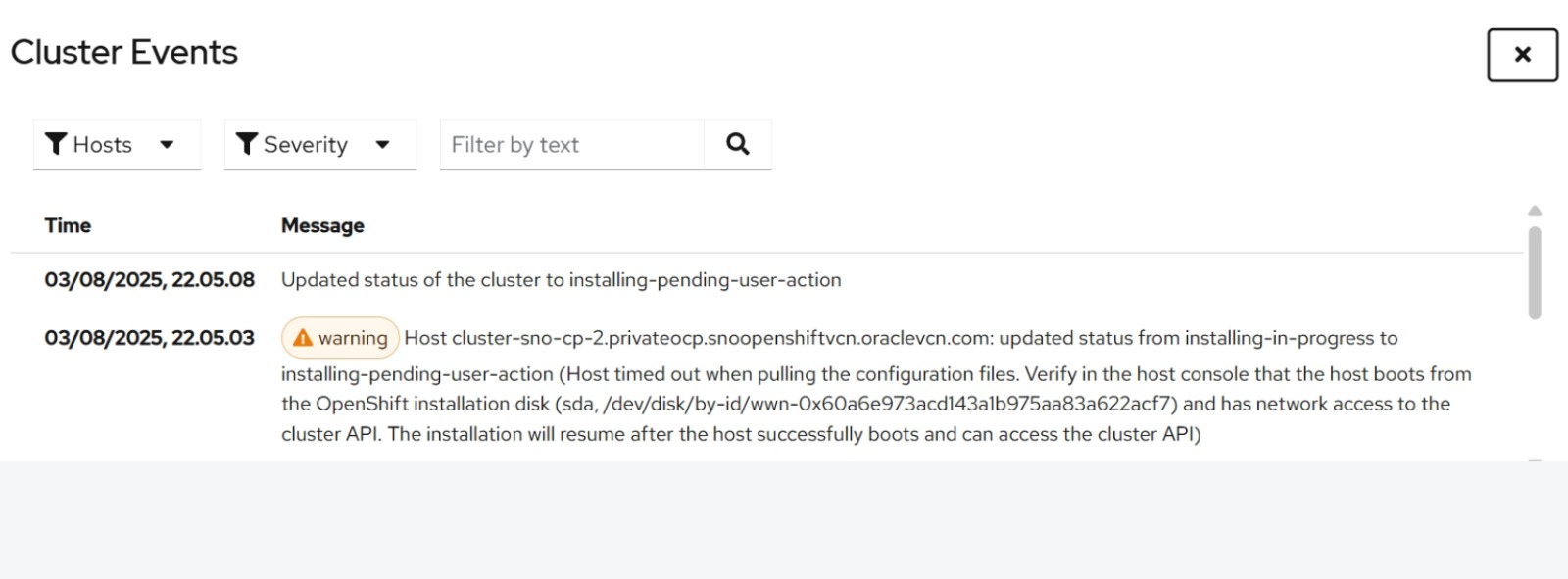The width and height of the screenshot is (1568, 579).
Task: Click the funnel icon beside Hosts
Action: pyautogui.click(x=57, y=145)
